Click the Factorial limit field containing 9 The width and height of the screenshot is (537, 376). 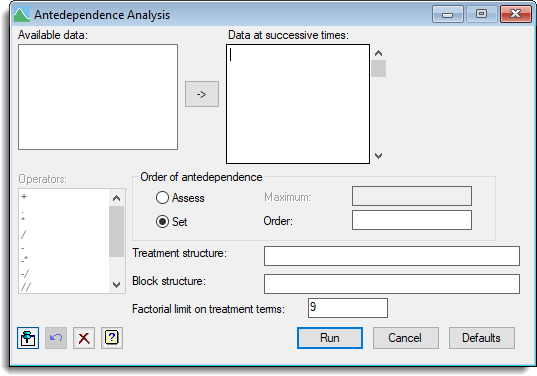point(348,308)
